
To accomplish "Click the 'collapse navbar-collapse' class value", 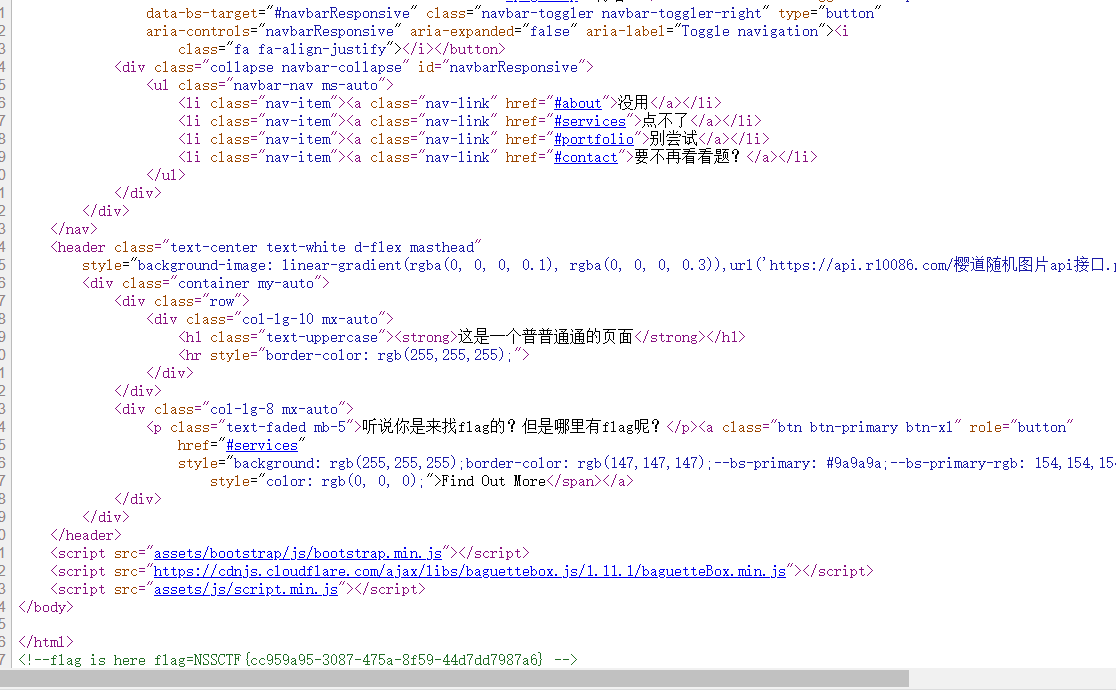I will tap(305, 68).
